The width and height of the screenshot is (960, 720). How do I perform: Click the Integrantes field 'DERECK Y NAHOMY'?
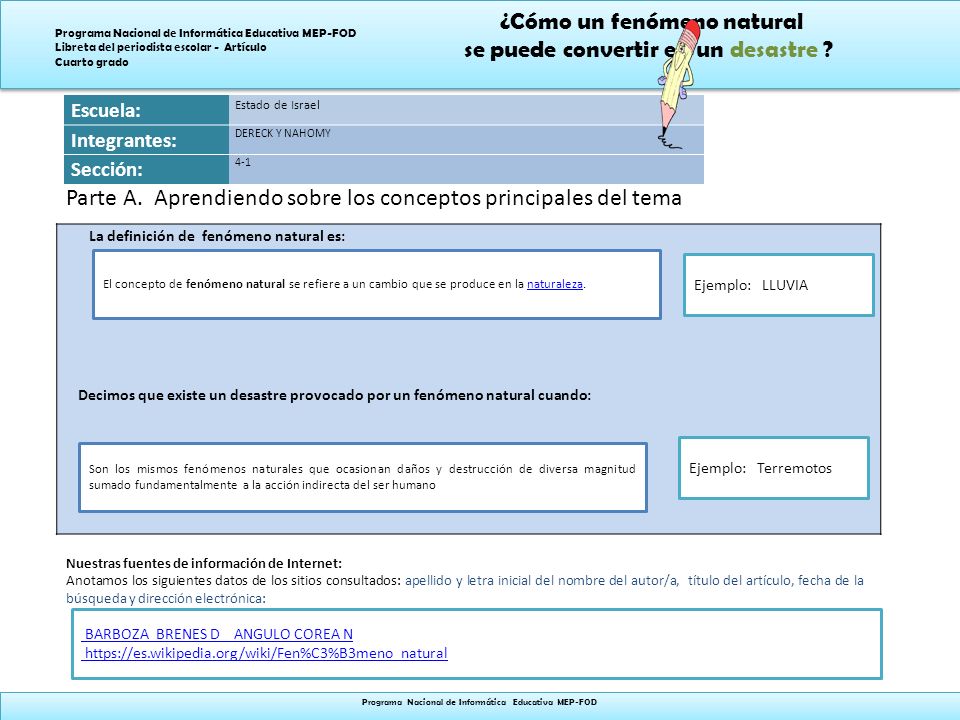point(466,140)
